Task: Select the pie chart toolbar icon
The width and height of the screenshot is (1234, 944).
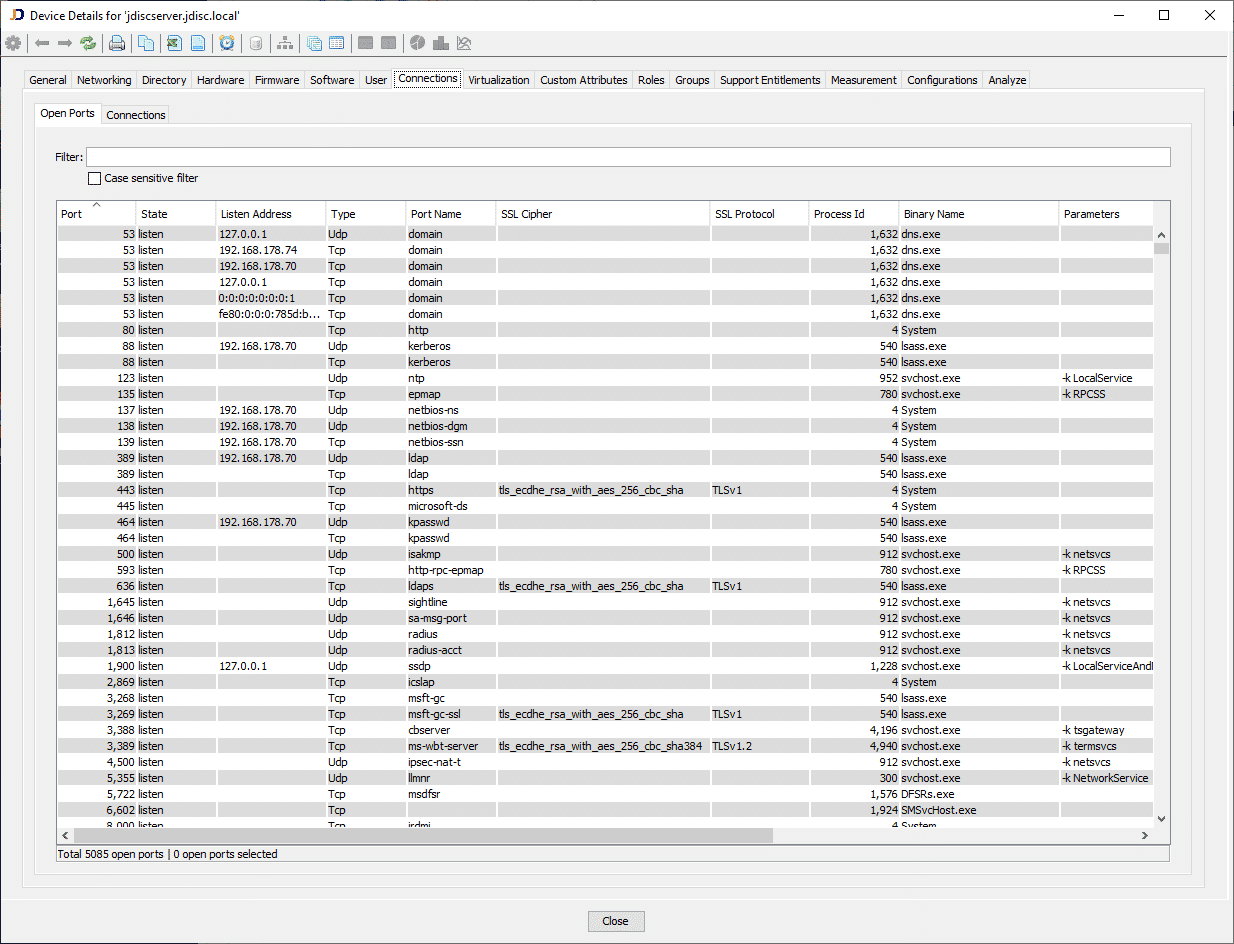Action: (x=417, y=43)
